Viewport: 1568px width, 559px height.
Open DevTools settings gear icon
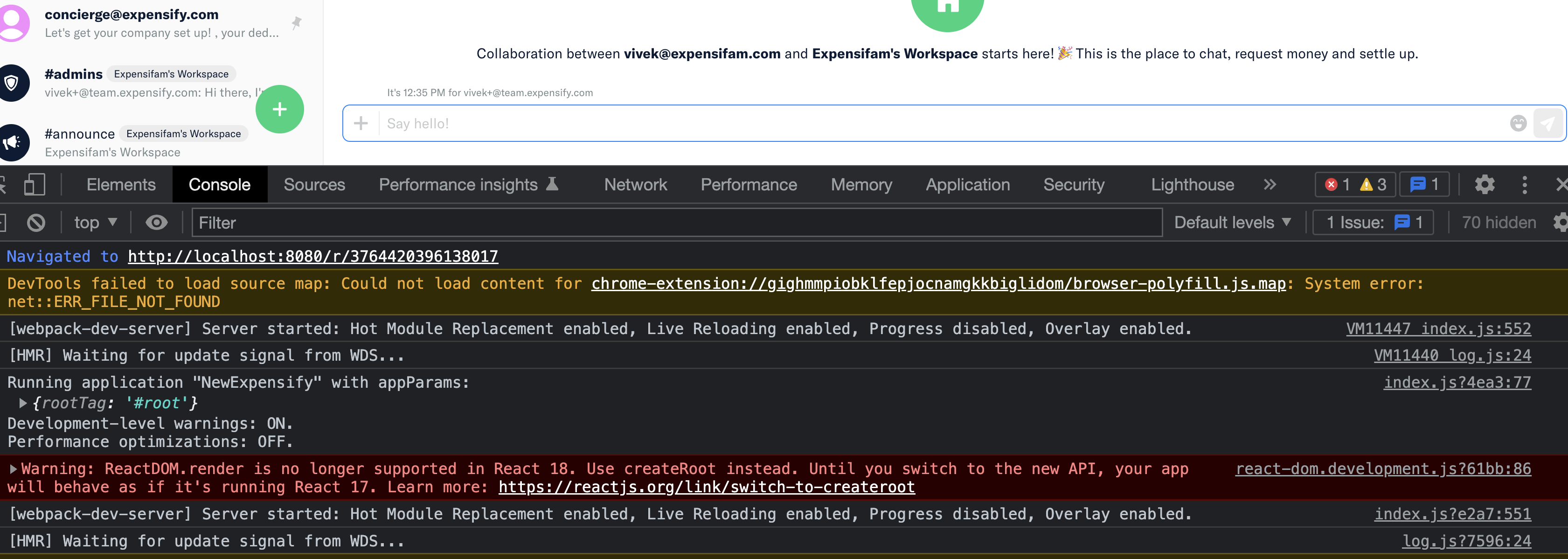tap(1484, 184)
